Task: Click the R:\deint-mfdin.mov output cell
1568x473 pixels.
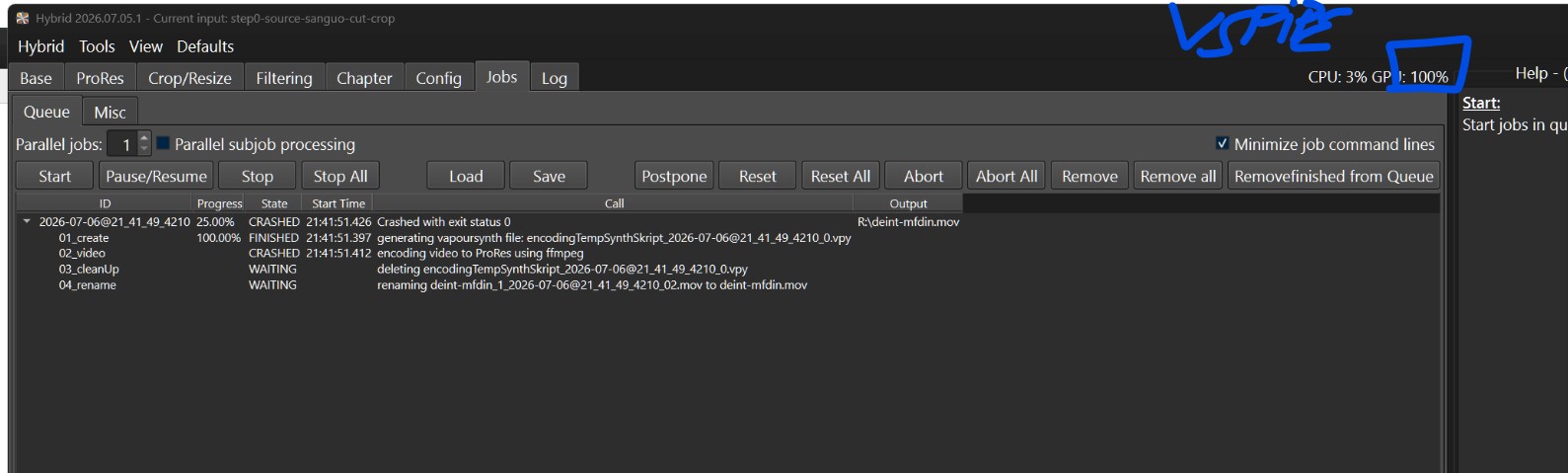Action: pyautogui.click(x=908, y=222)
